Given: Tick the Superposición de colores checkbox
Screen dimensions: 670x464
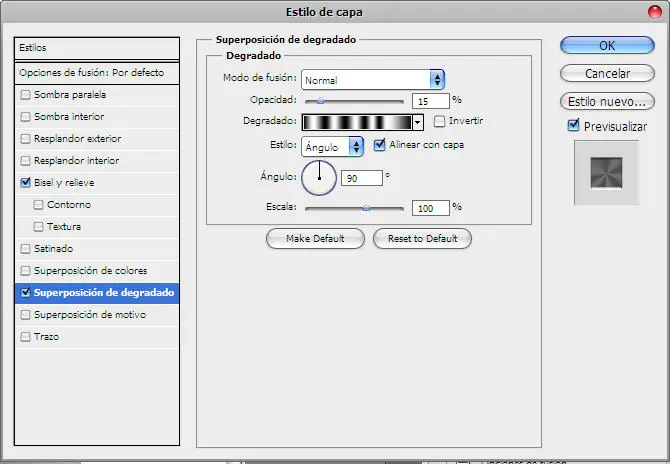Looking at the screenshot, I should tap(26, 270).
